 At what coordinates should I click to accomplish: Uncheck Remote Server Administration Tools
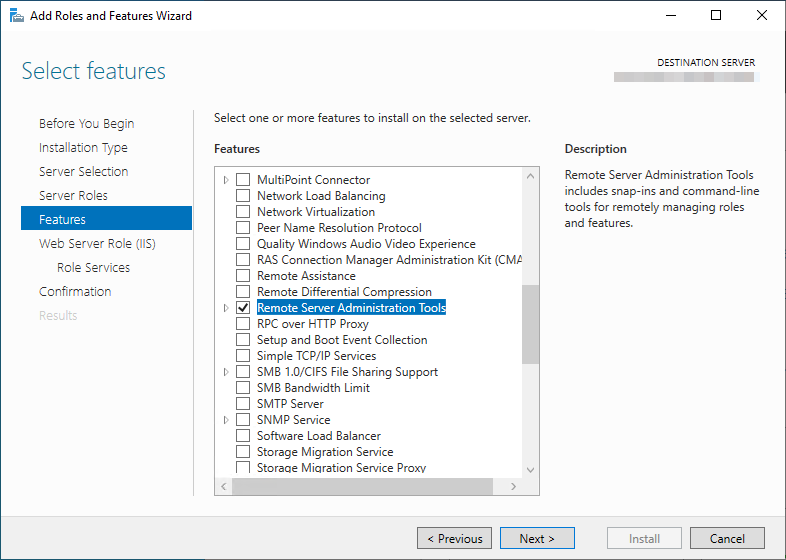click(x=243, y=308)
